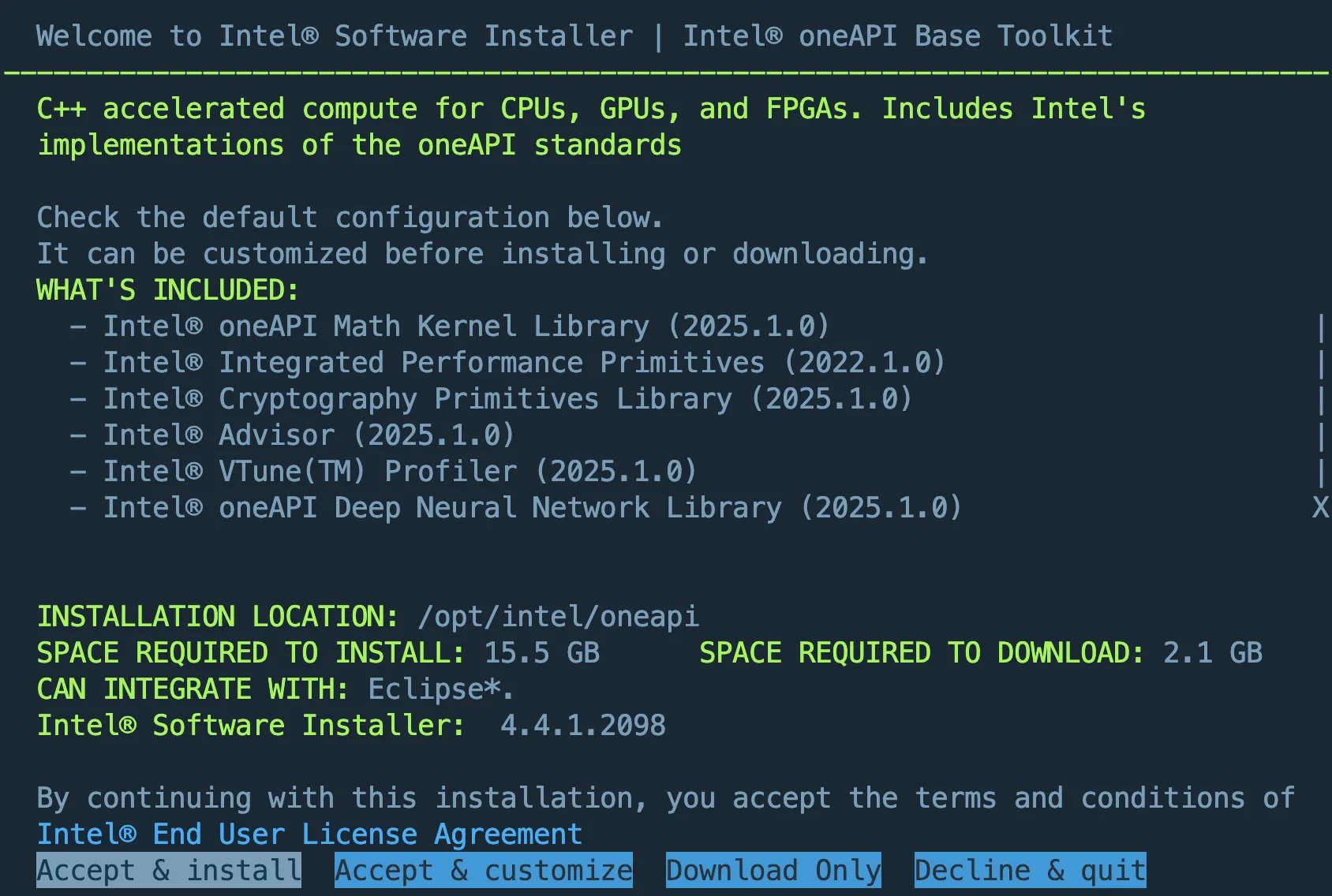Select the Download Only button
Screen dimensions: 1332x896
point(773,870)
